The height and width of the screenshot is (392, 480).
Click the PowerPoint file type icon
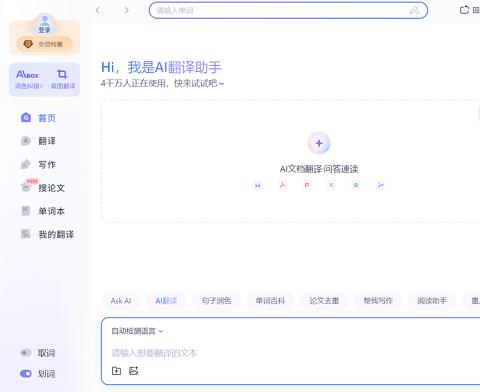click(307, 185)
